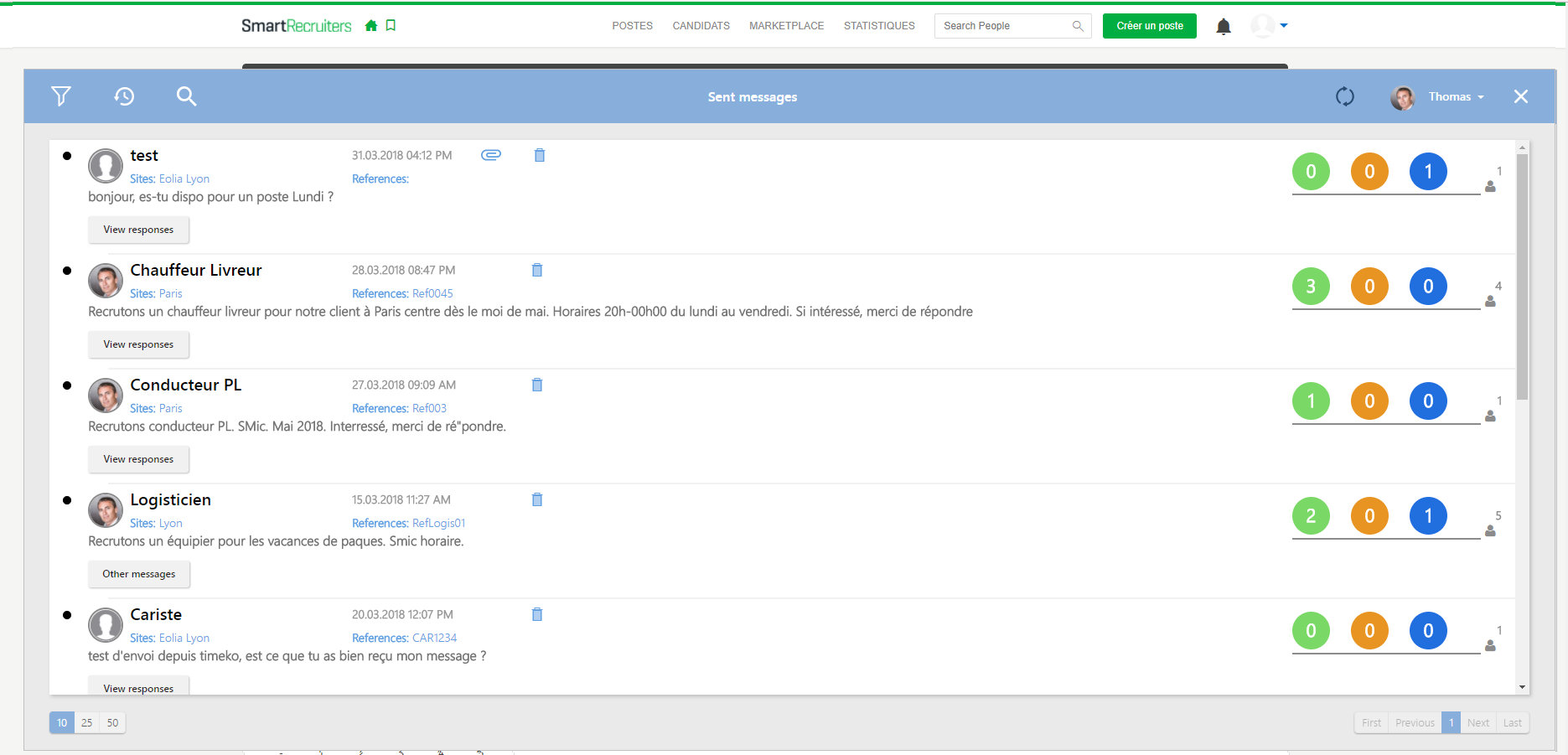Open the profile avatar dropdown arrow
This screenshot has width=1568, height=755.
[1284, 26]
